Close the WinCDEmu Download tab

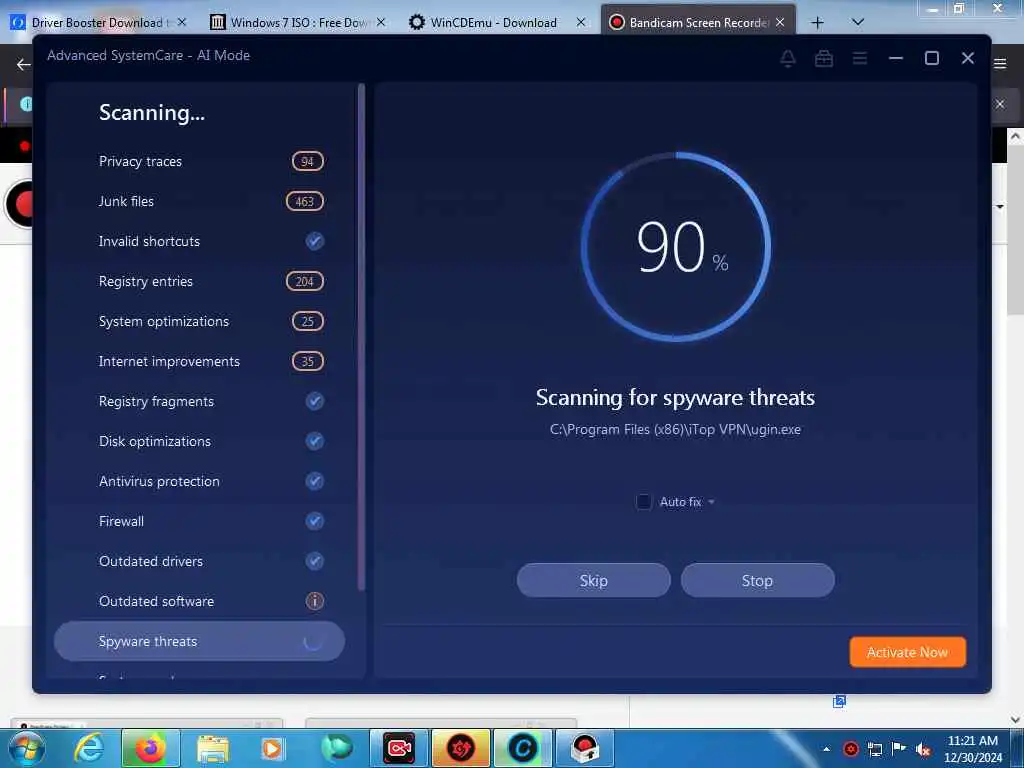coord(581,22)
